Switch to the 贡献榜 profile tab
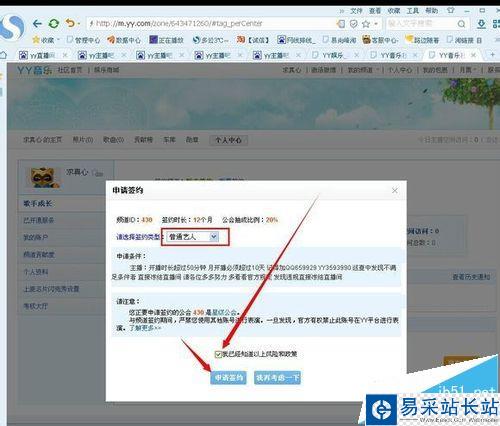This screenshot has height=426, width=500. [143, 140]
